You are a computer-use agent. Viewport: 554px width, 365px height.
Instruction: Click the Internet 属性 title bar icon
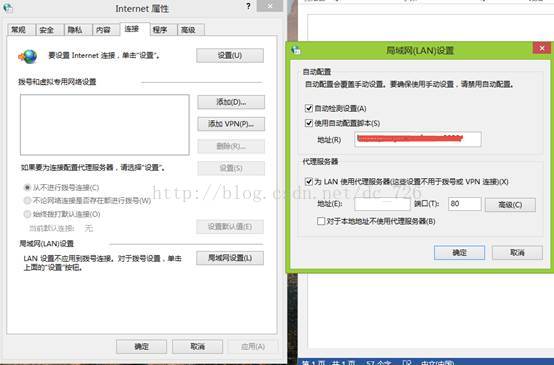tap(8, 8)
